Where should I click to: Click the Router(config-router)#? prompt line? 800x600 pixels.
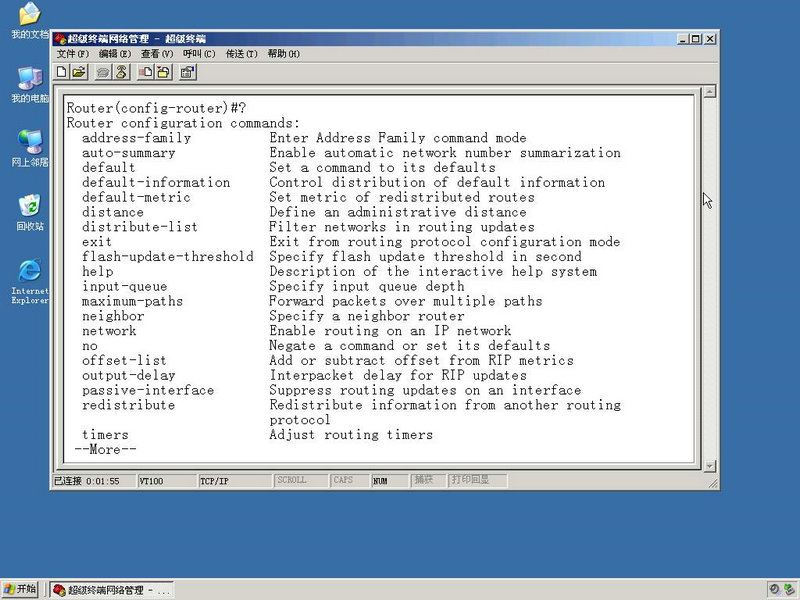tap(157, 108)
